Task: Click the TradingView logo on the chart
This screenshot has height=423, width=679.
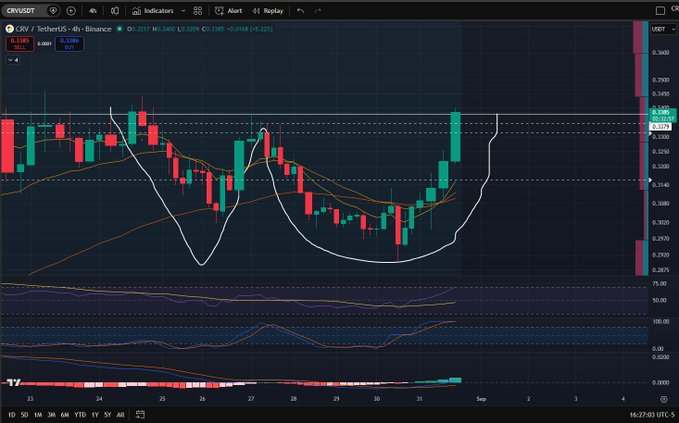Action: point(13,382)
